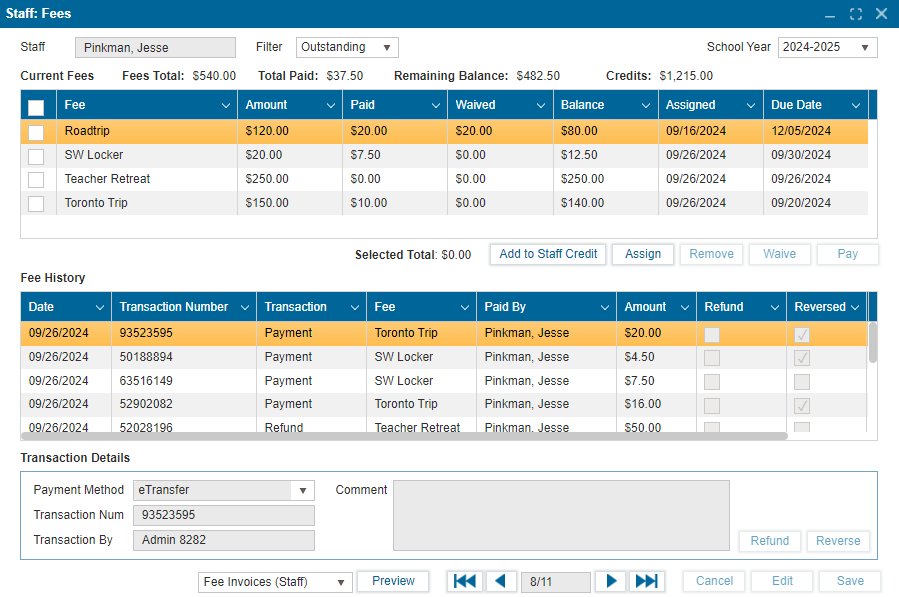899x597 pixels.
Task: Go to the previous record
Action: point(501,581)
